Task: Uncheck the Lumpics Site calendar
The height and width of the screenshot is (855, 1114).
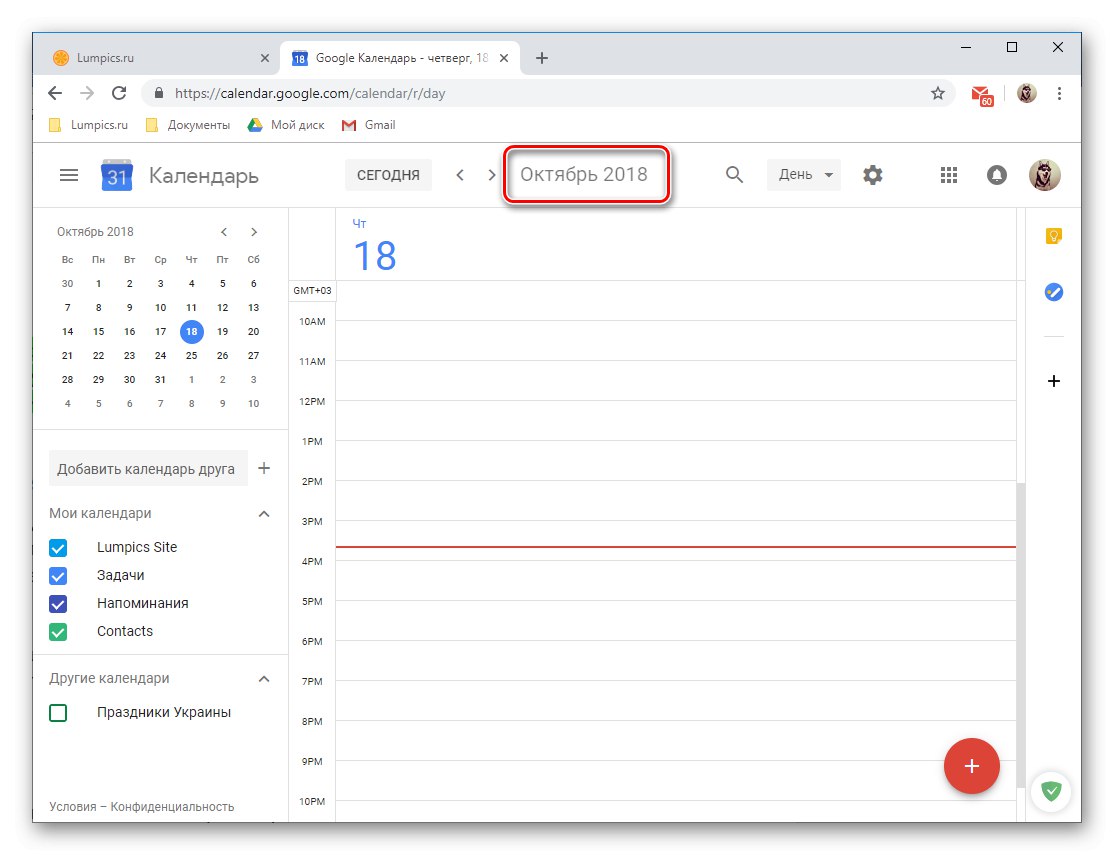Action: click(58, 547)
